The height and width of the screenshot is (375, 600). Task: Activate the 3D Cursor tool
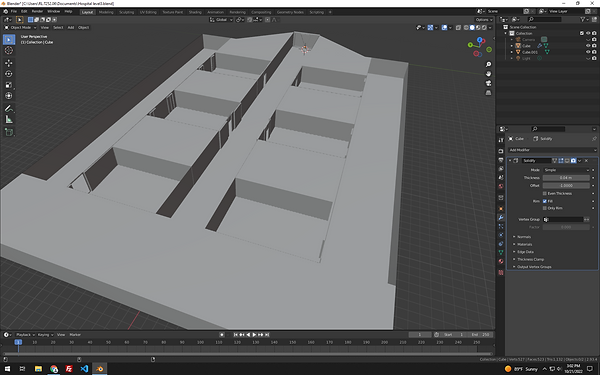(x=9, y=51)
